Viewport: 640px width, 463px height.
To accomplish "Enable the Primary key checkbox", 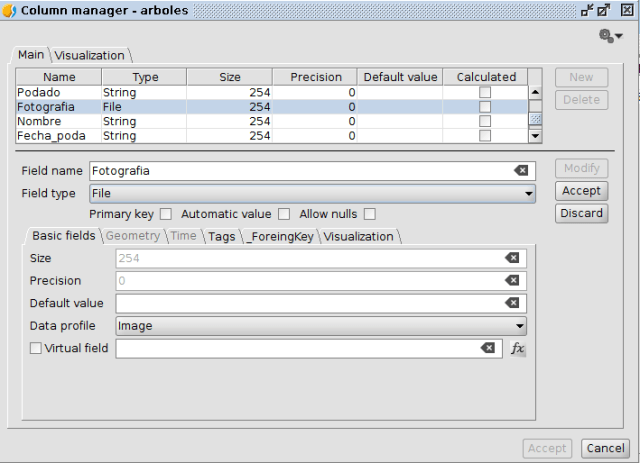I will 166,214.
